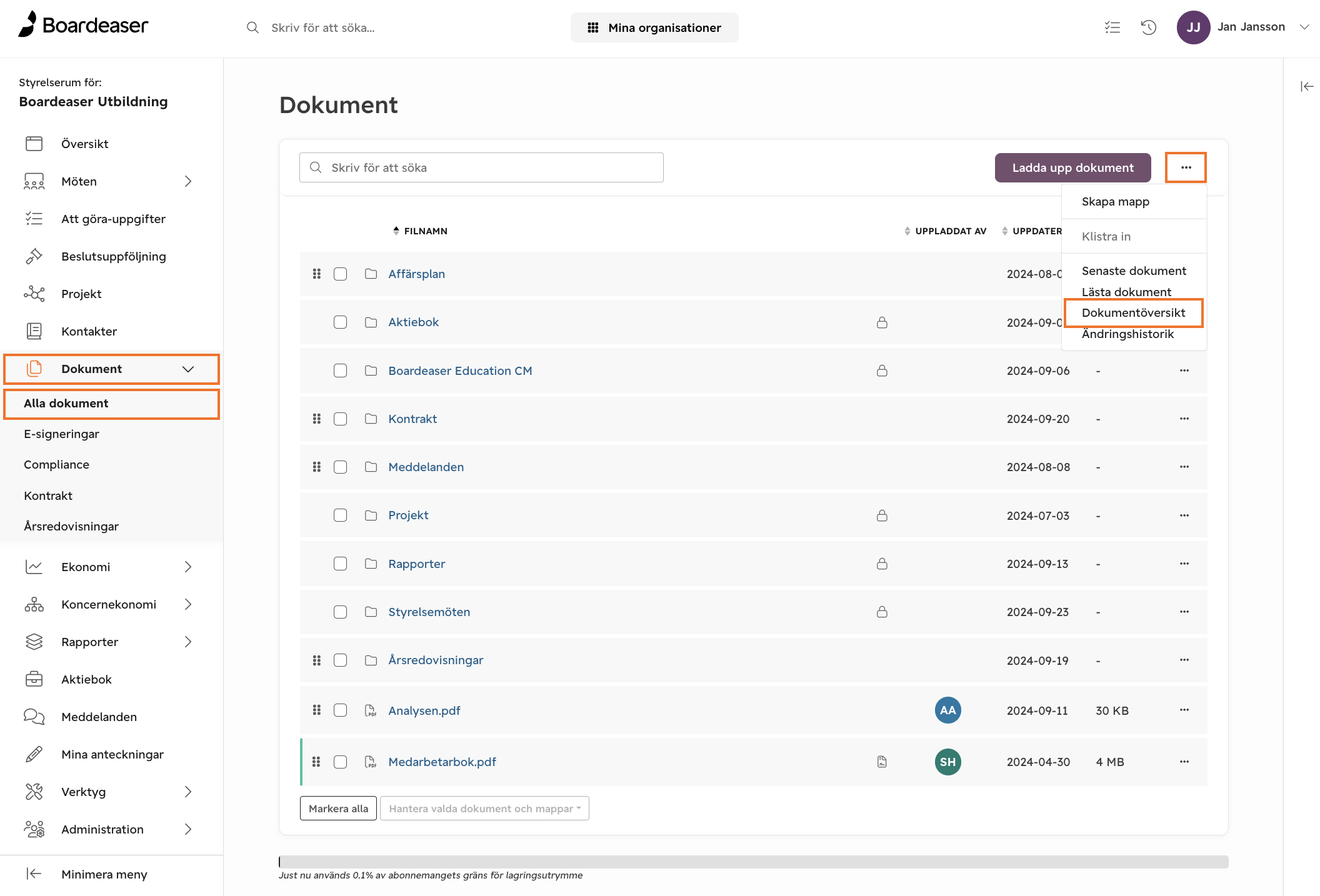Open the history clock icon in header
The image size is (1320, 896).
[x=1148, y=27]
